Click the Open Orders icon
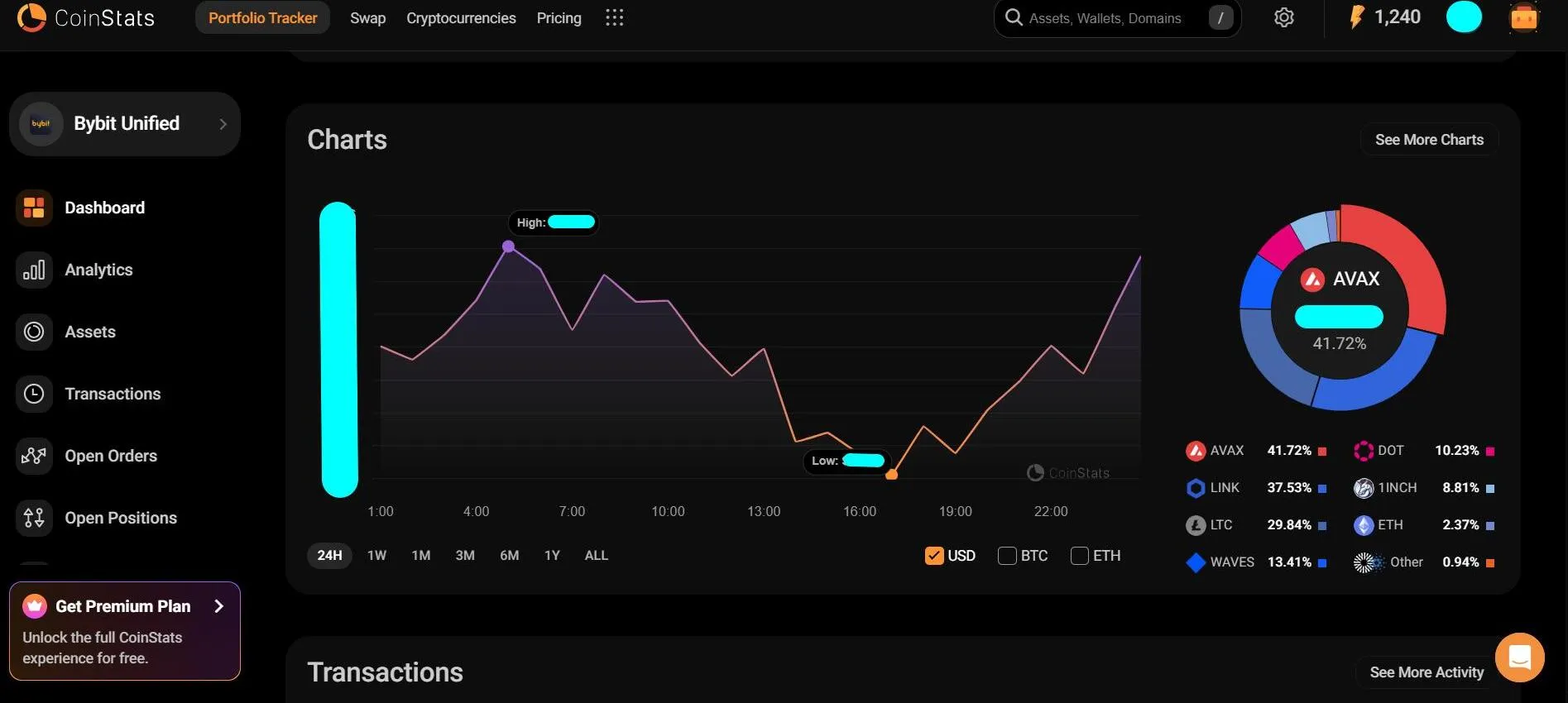This screenshot has width=1568, height=703. (x=34, y=456)
